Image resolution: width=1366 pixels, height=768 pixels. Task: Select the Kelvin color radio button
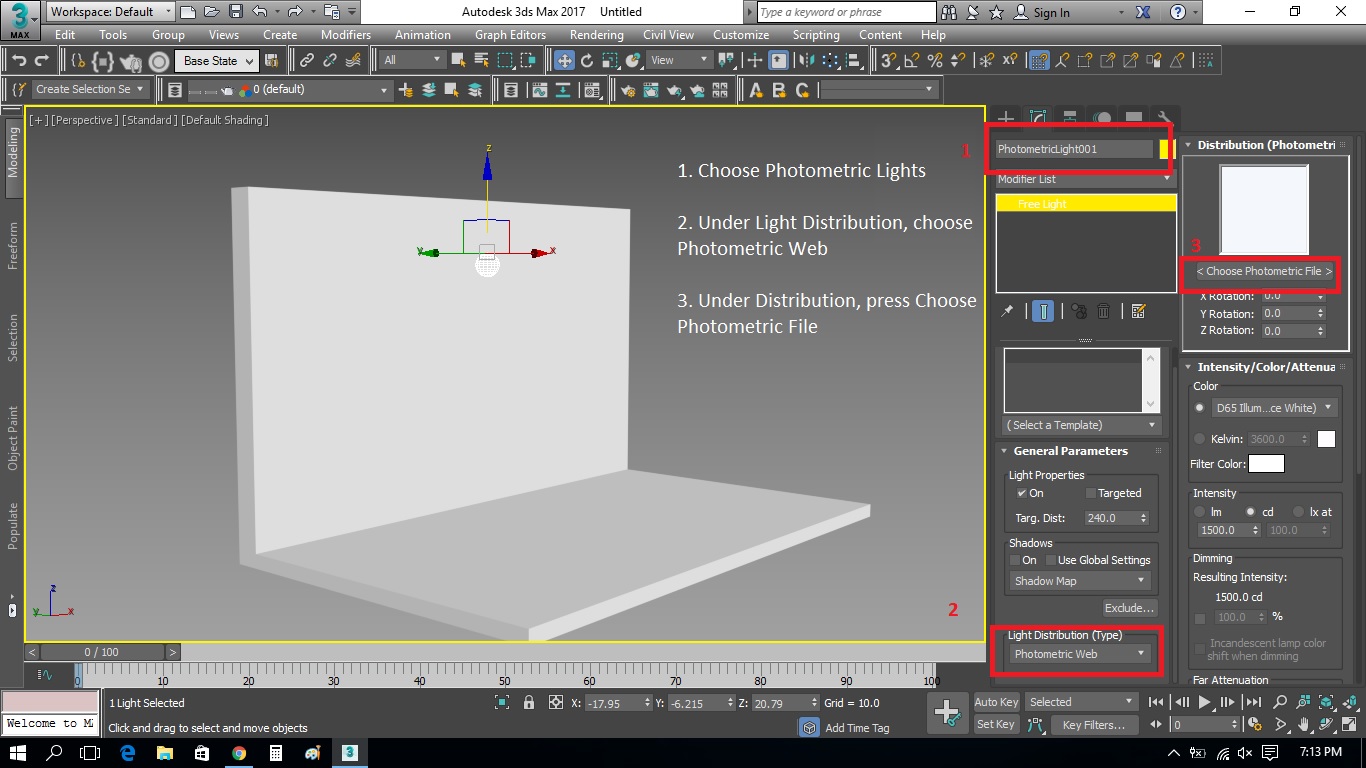[x=1200, y=439]
